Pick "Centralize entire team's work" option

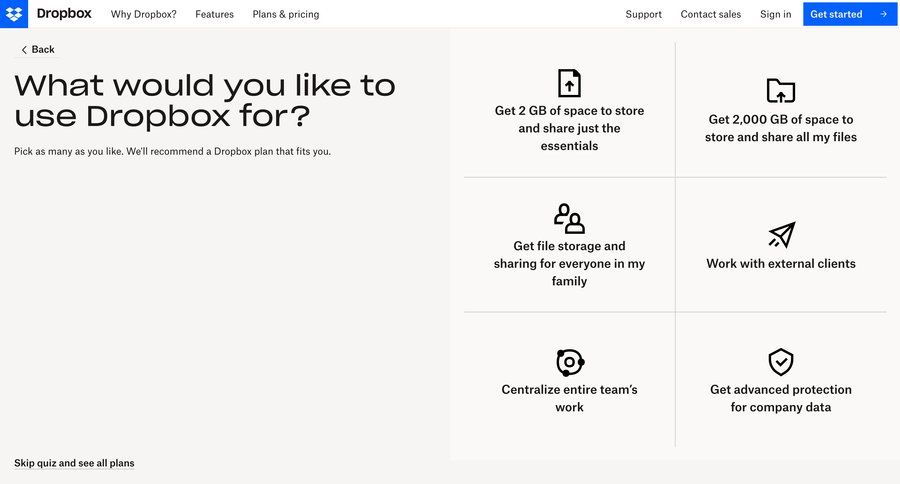point(569,398)
